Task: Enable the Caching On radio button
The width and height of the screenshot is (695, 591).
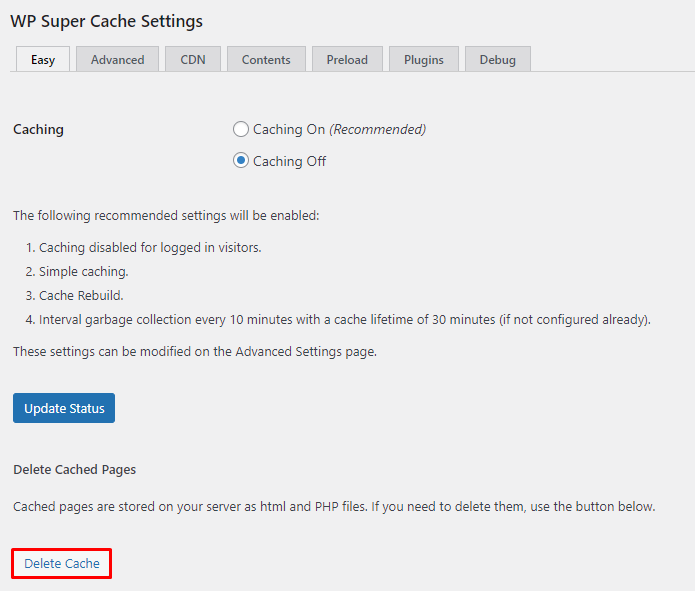Action: 240,129
